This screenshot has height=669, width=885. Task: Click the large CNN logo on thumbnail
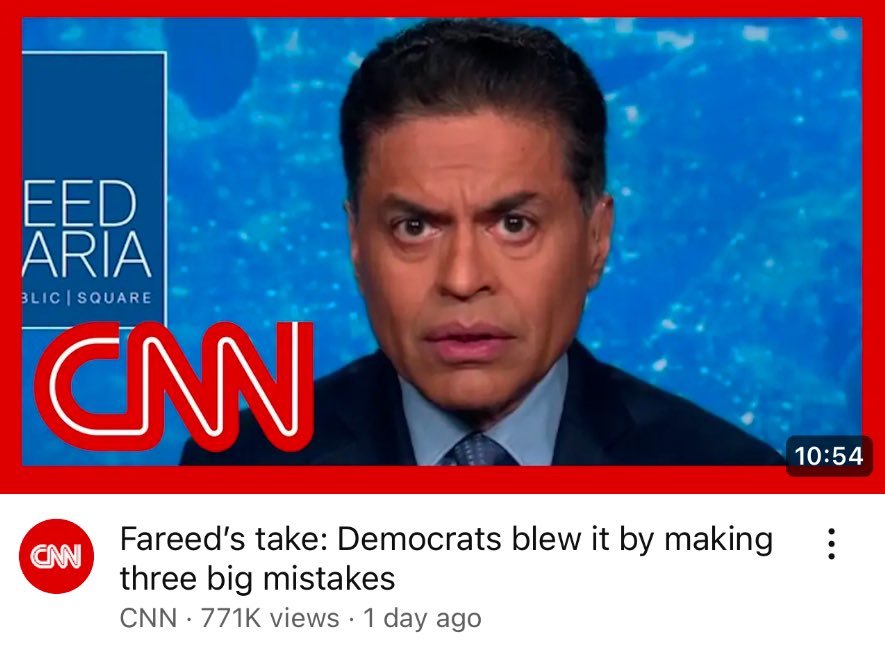coord(174,386)
